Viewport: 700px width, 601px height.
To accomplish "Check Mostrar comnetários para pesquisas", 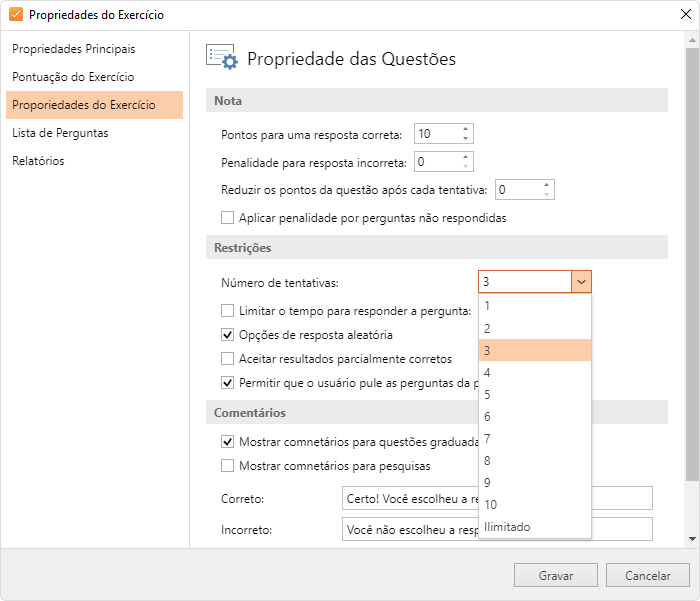I will (227, 466).
